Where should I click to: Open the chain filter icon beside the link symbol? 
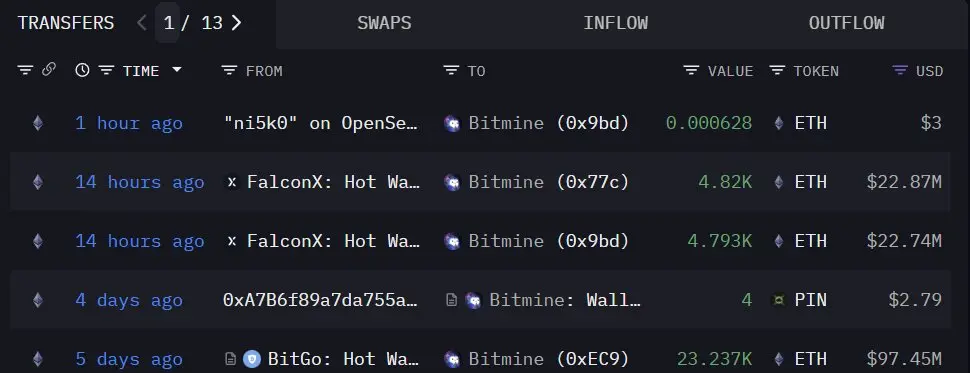point(25,71)
